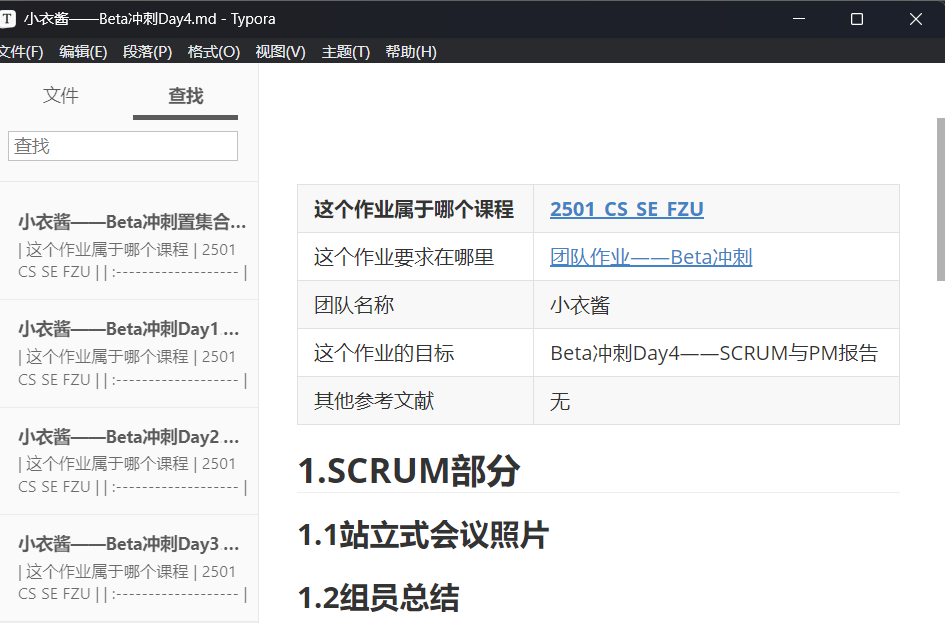Open the 主题(T) menu

point(346,52)
